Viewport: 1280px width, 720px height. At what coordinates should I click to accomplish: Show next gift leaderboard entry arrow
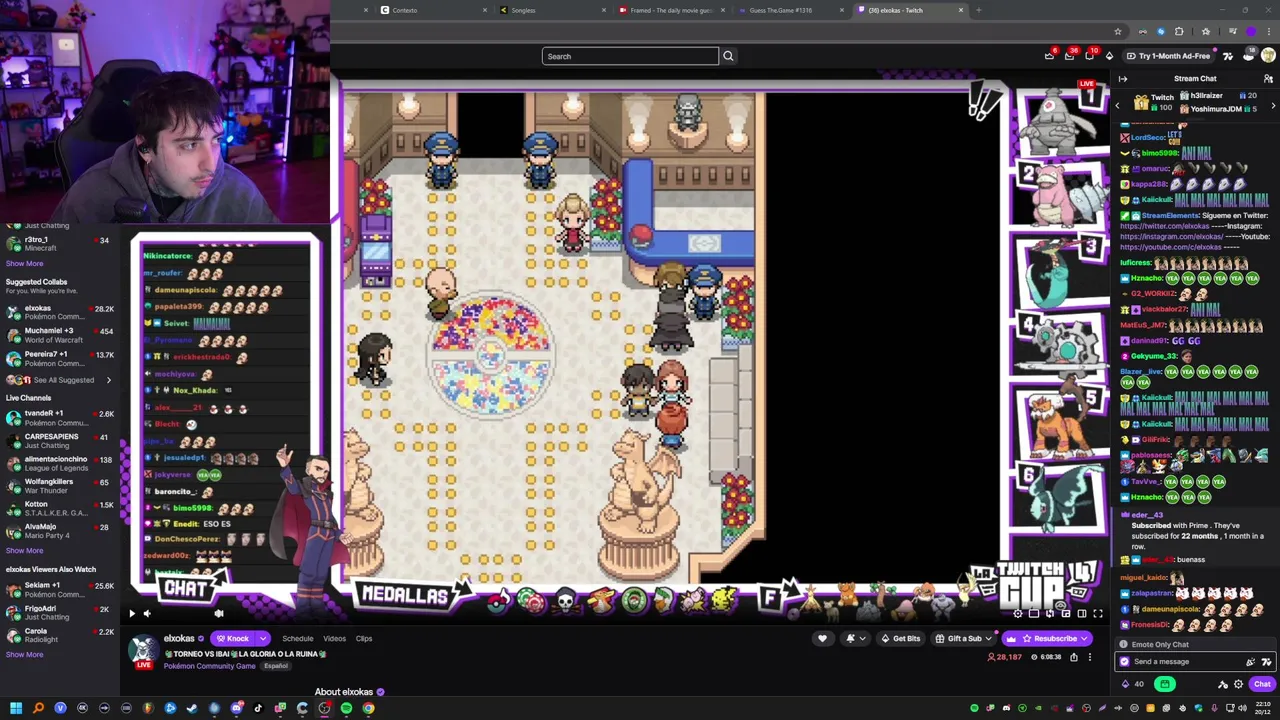click(x=1273, y=105)
